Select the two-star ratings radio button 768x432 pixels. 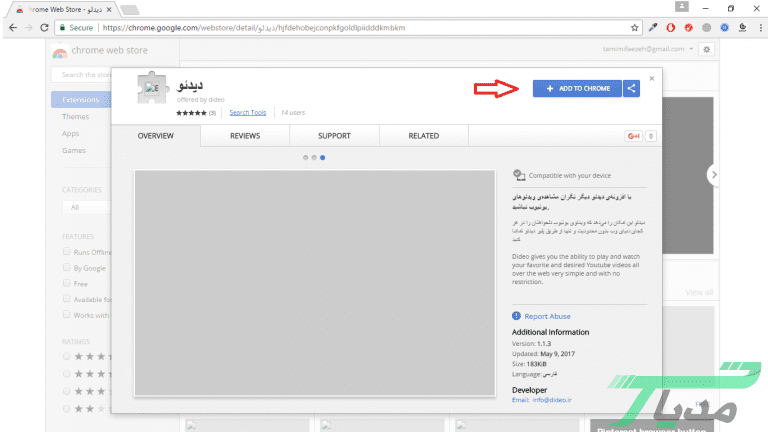(67, 408)
